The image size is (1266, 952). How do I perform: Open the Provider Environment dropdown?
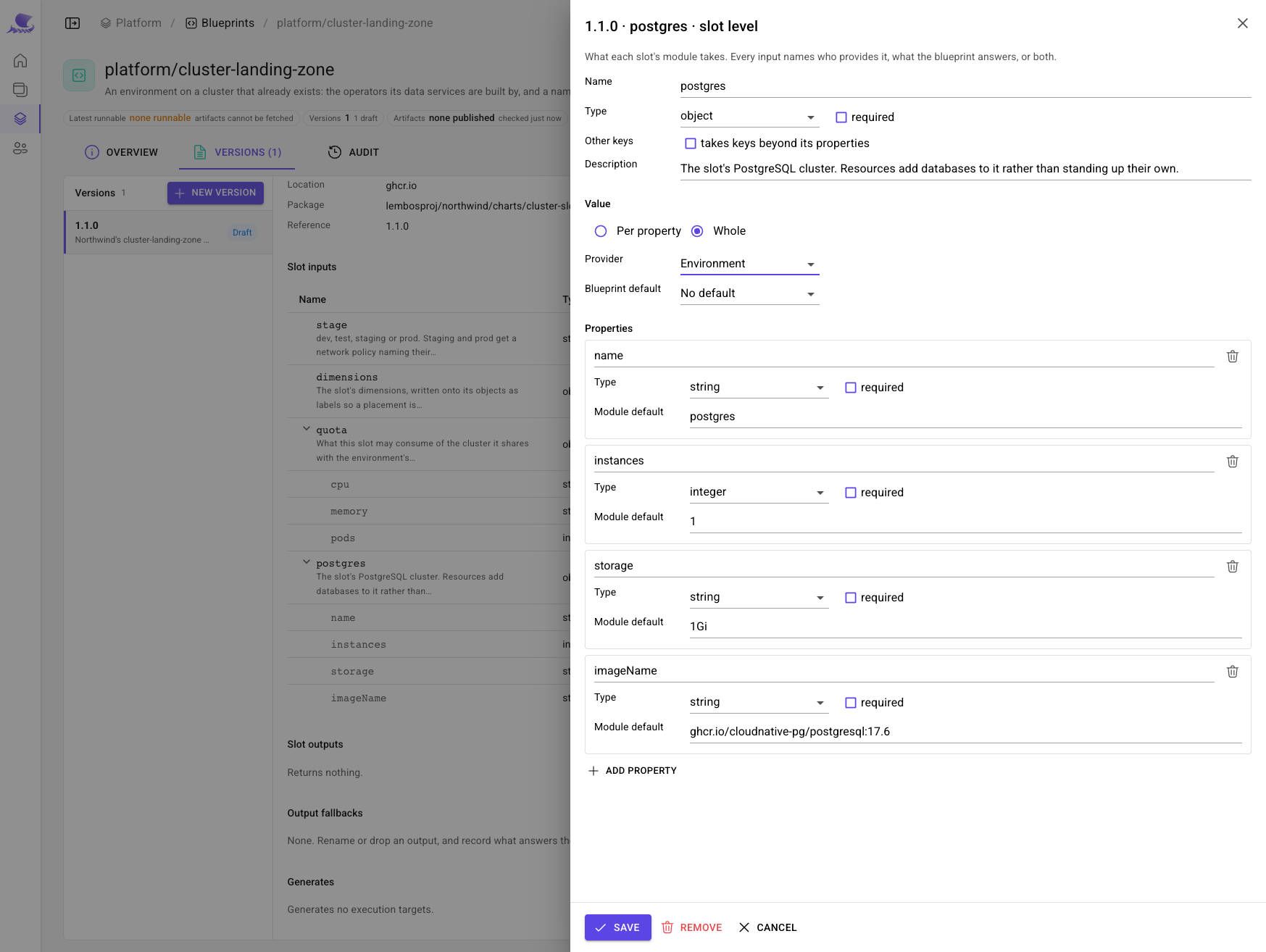pos(749,264)
